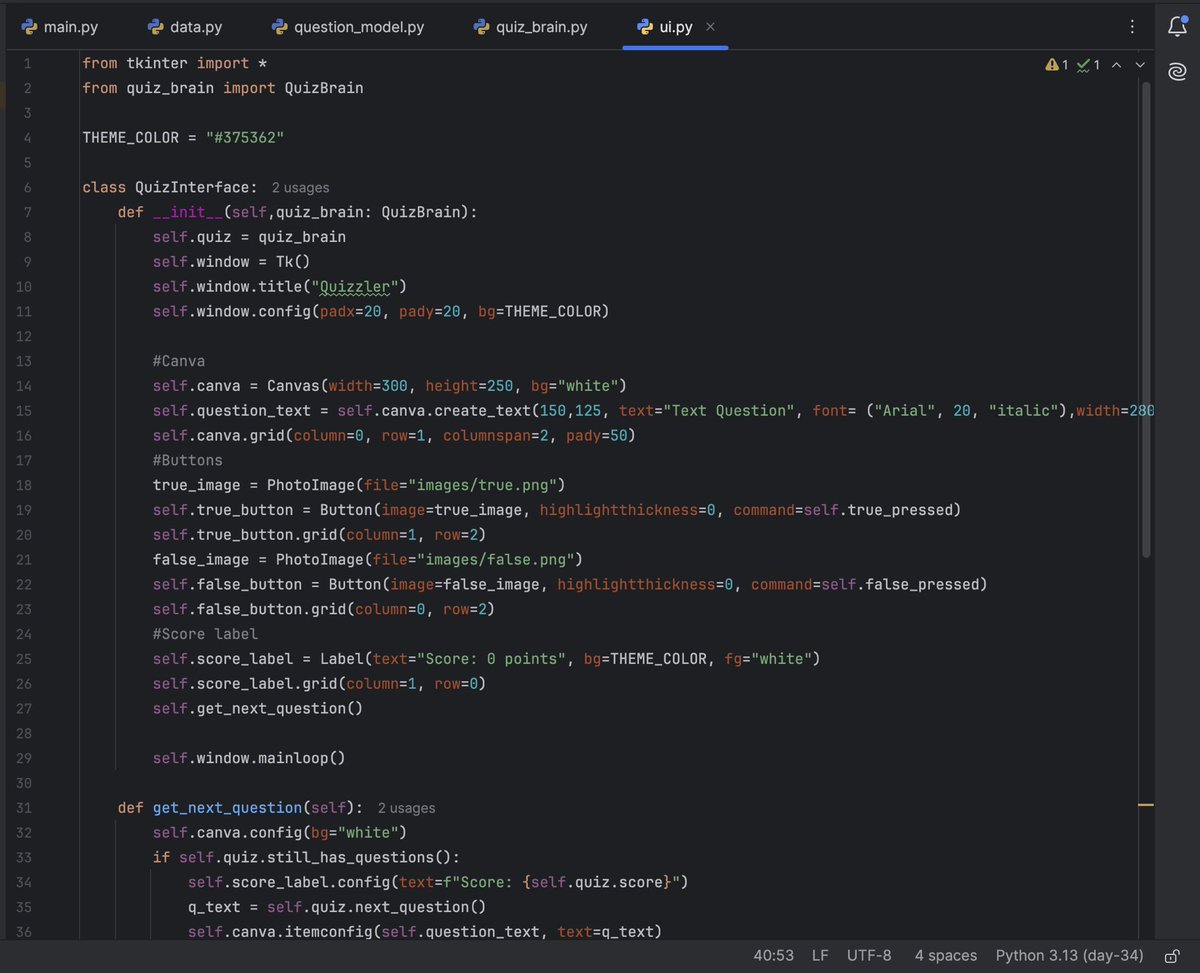Image resolution: width=1200 pixels, height=973 pixels.
Task: Switch to the quiz_brain.py tab
Action: pos(531,27)
